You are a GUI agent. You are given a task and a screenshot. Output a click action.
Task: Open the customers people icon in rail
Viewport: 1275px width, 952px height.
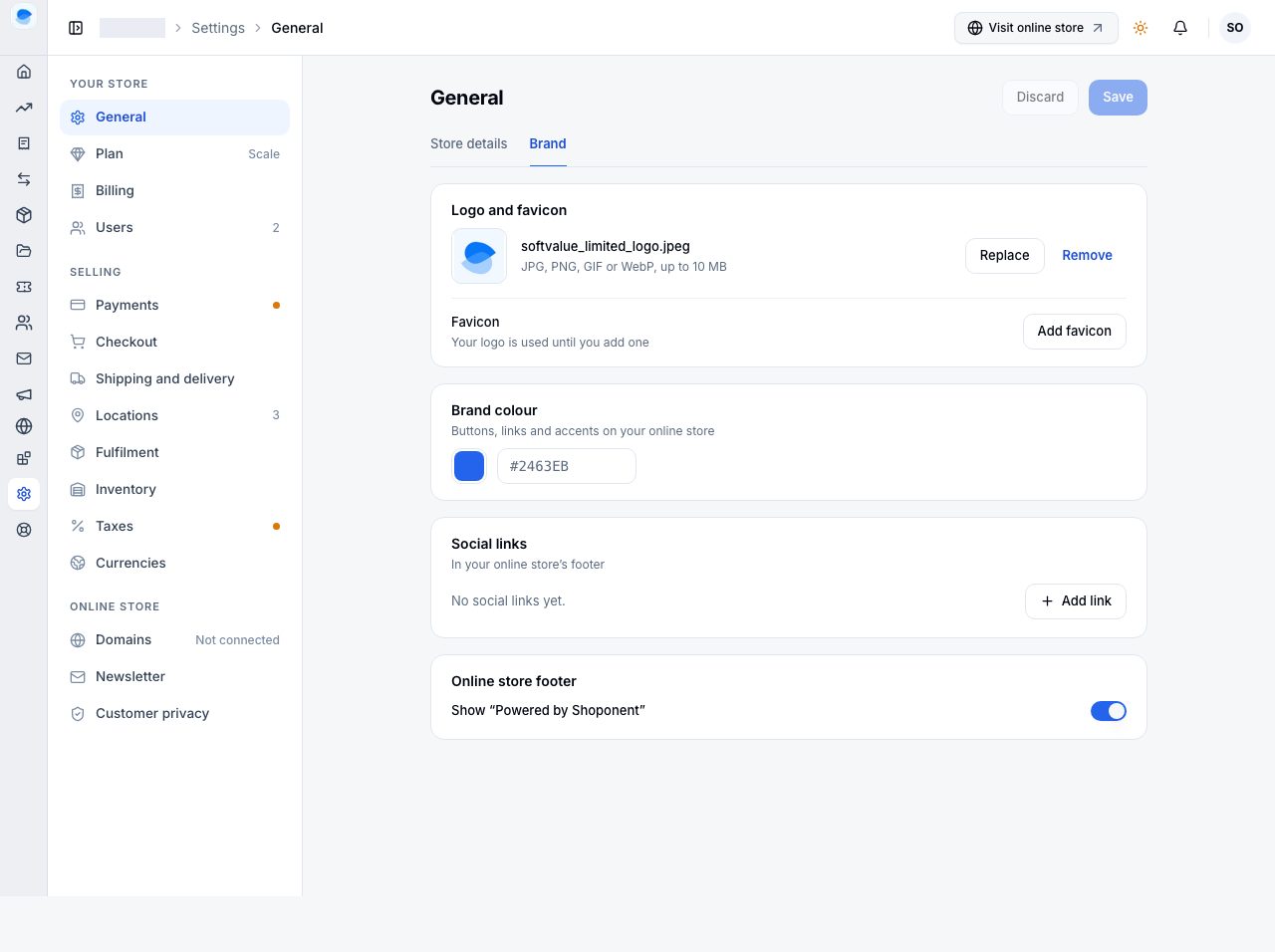tap(24, 323)
